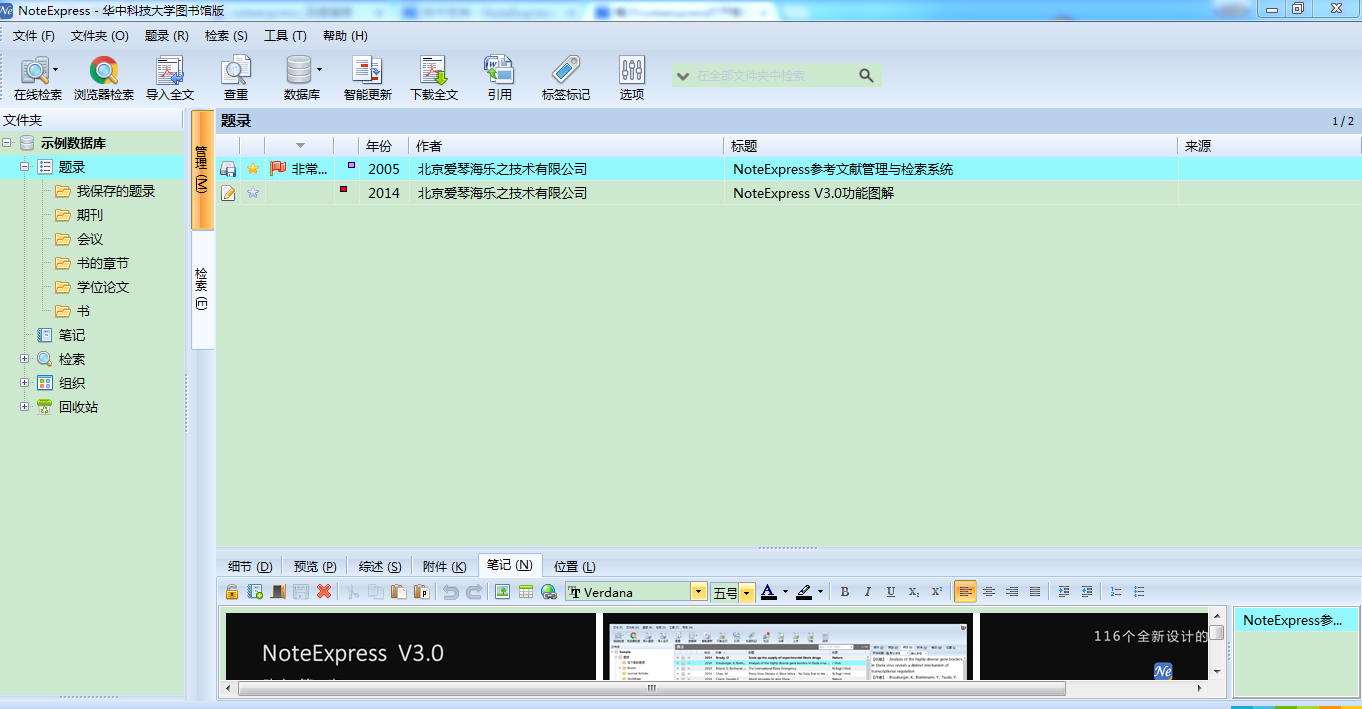Expand the 检索 tree node
The image size is (1362, 709).
pos(25,359)
